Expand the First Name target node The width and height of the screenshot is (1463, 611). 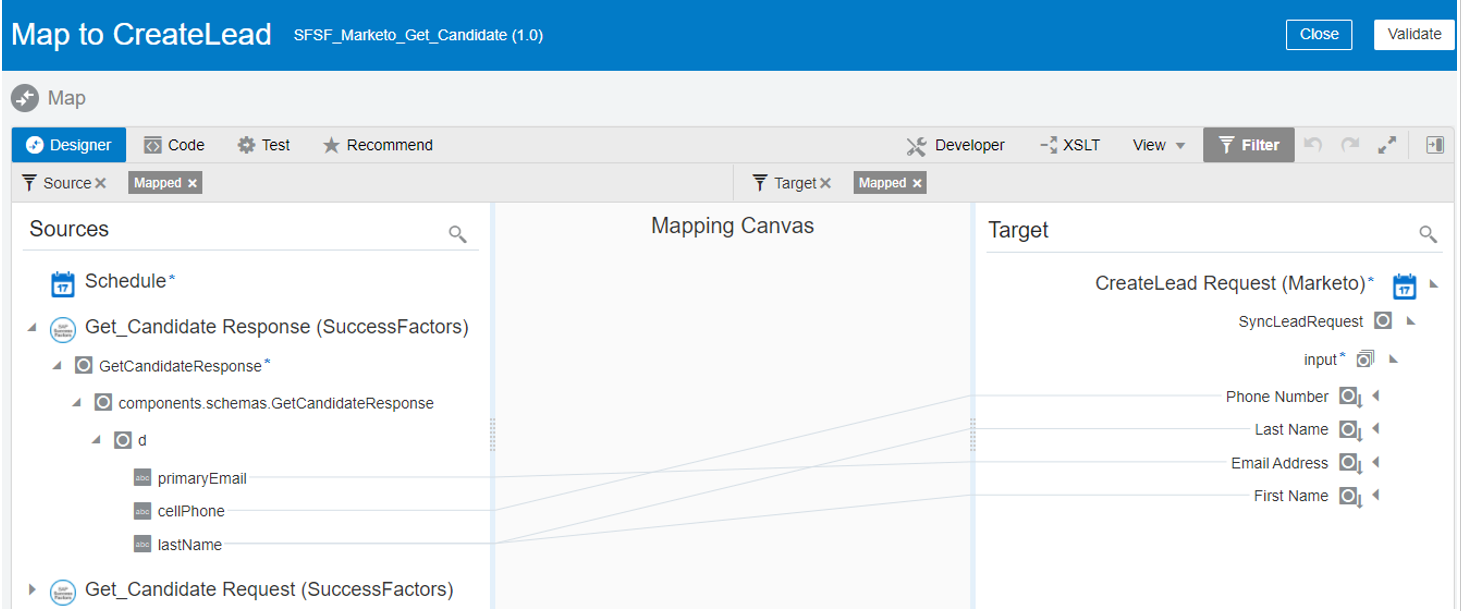(1377, 495)
